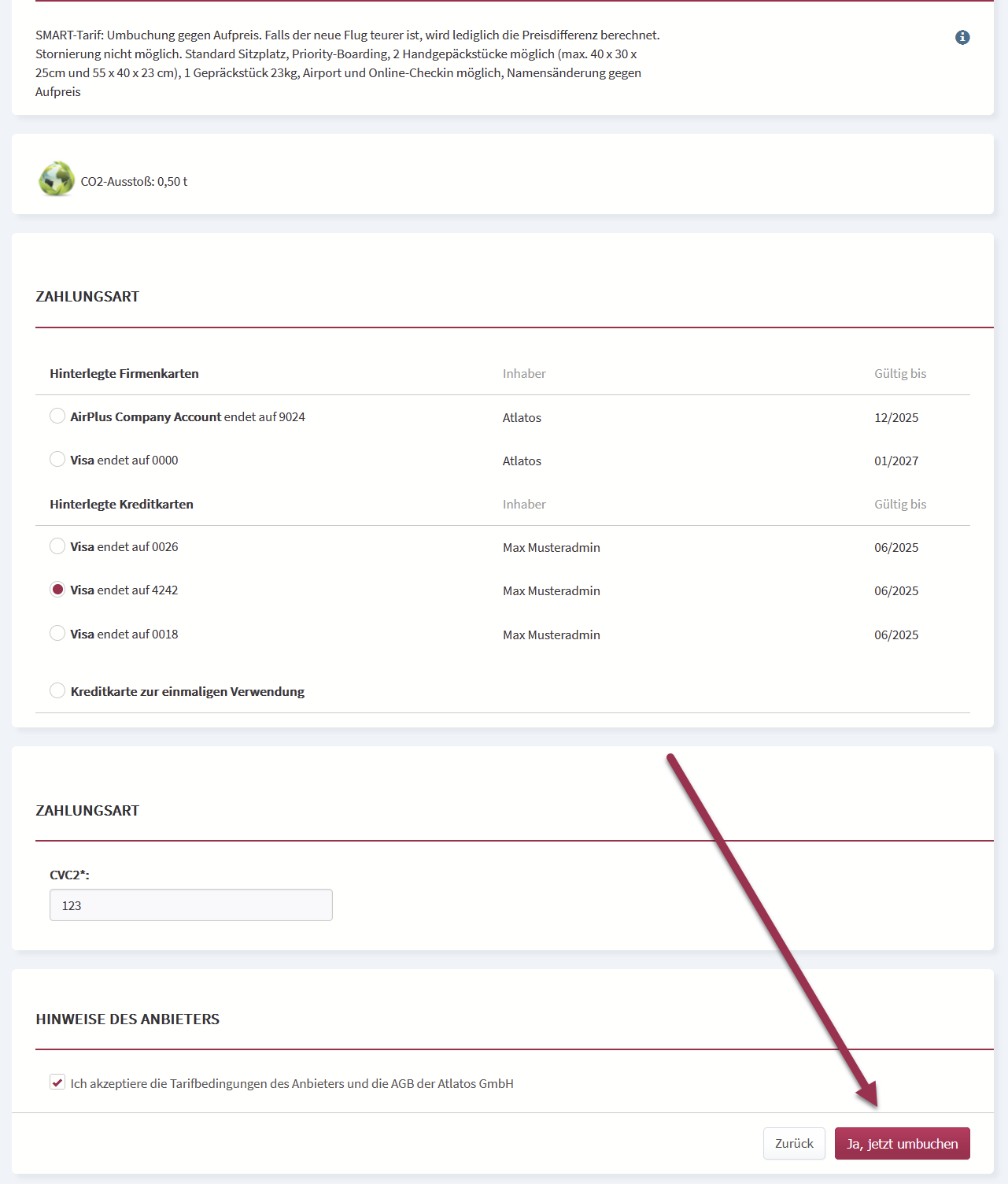Click the Kreditkarte zur einmaligen Verwendung label

187,691
